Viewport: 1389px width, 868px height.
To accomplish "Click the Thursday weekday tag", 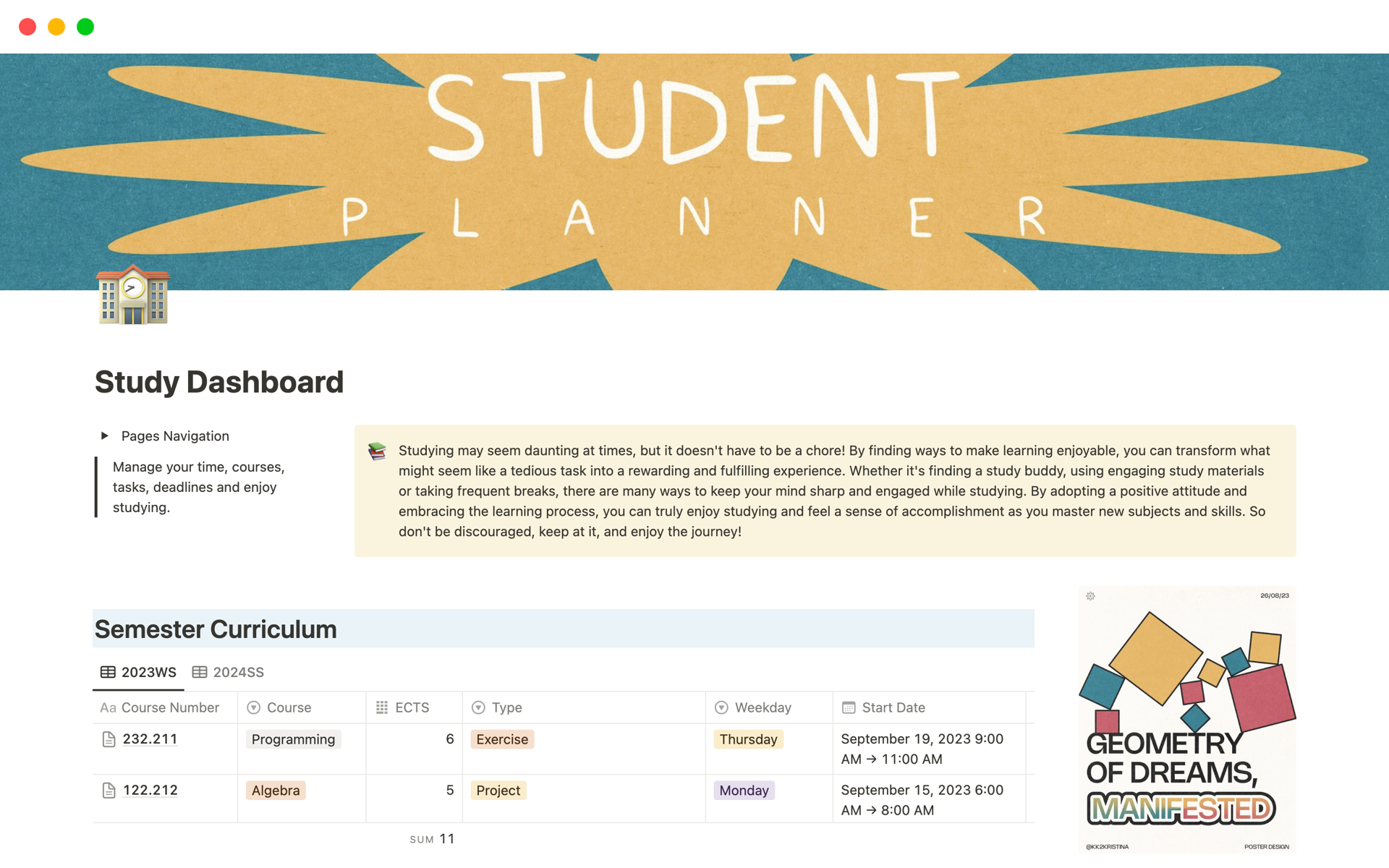I will click(x=748, y=739).
